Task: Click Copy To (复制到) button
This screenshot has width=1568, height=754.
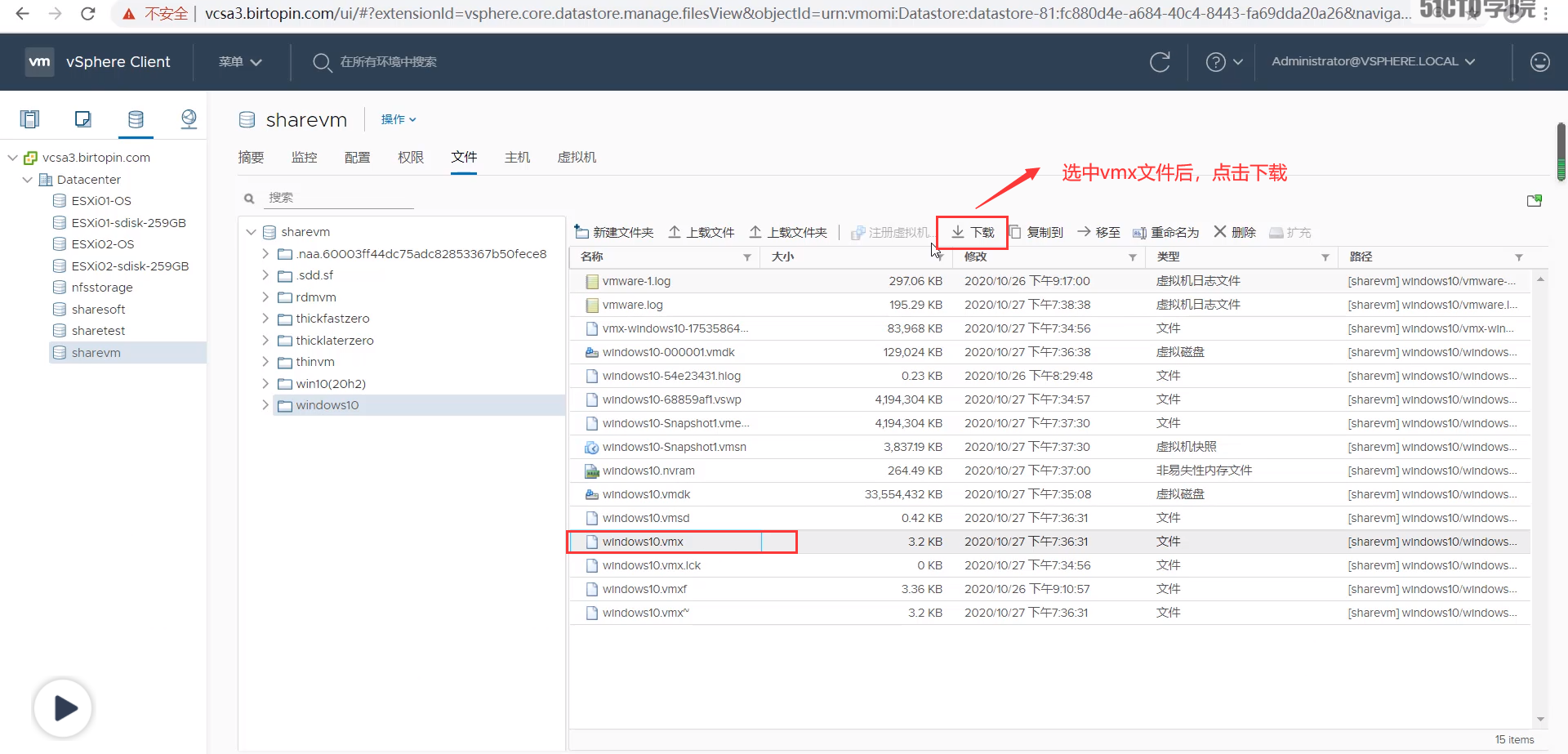Action: 1036,233
